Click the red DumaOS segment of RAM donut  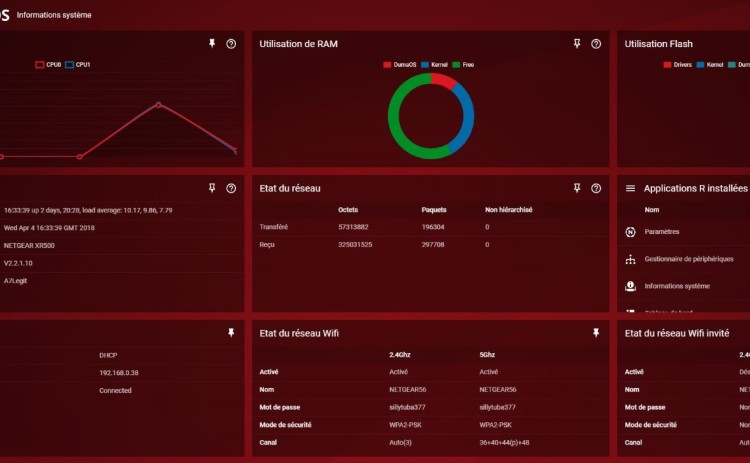pyautogui.click(x=443, y=80)
